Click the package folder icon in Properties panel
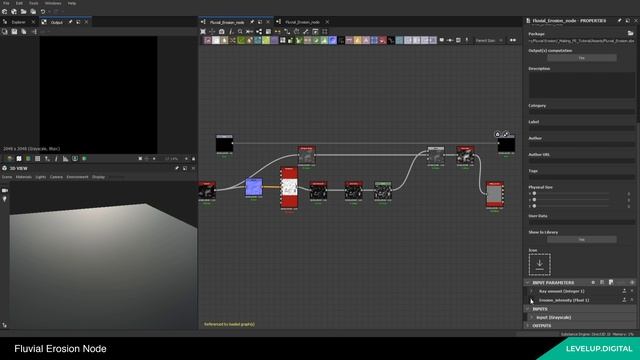Image resolution: width=640 pixels, height=360 pixels. coord(631,33)
